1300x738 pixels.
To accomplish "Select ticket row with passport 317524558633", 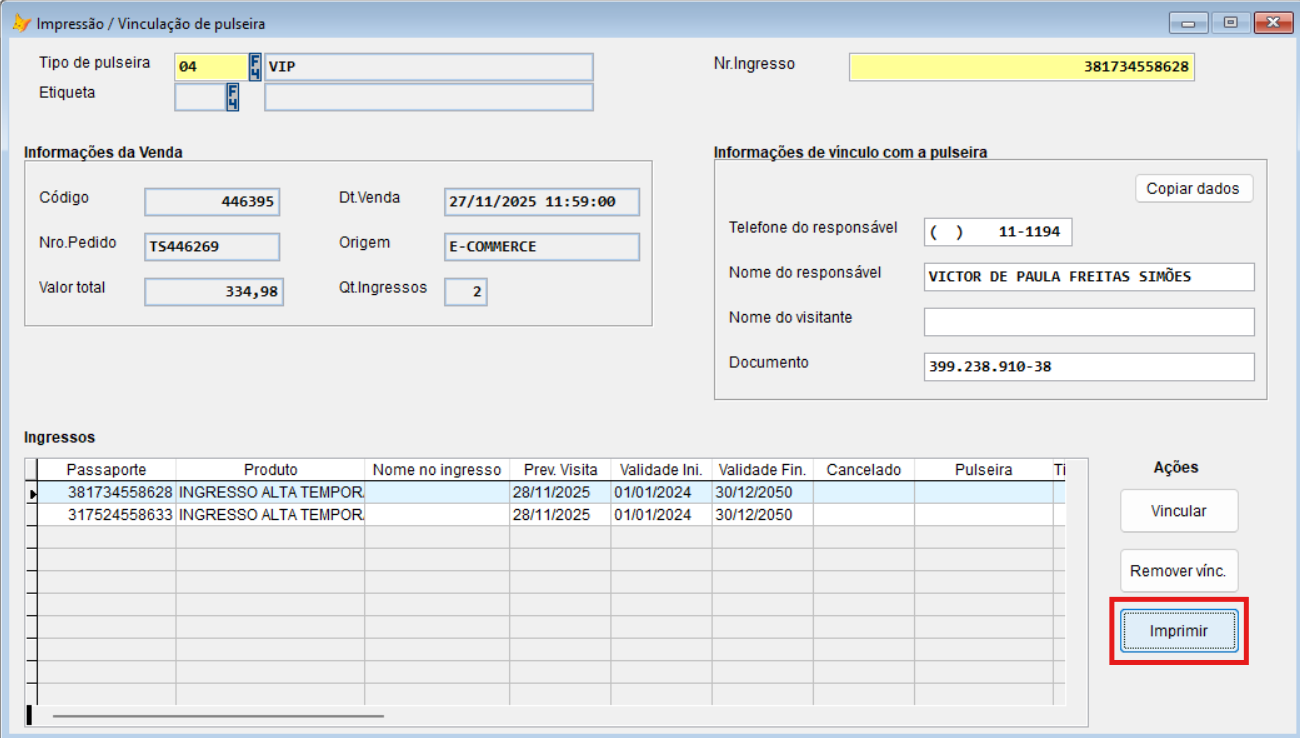I will [x=120, y=515].
